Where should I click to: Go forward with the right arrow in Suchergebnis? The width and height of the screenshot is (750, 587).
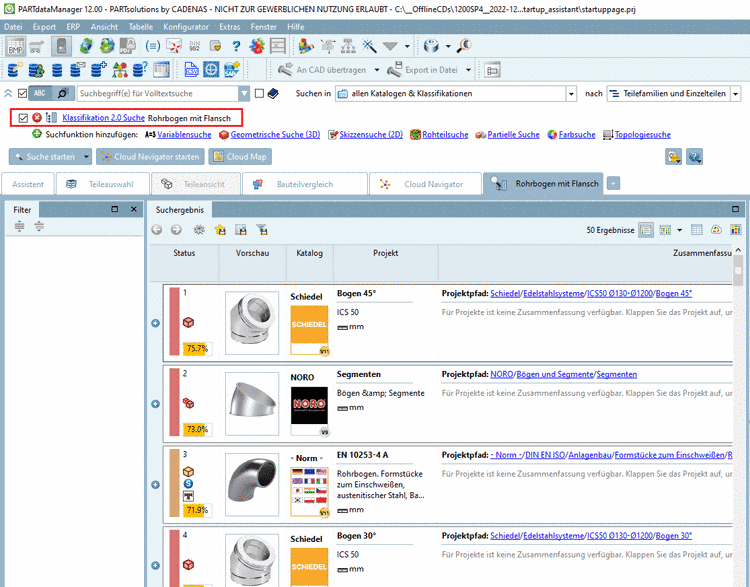pyautogui.click(x=176, y=230)
